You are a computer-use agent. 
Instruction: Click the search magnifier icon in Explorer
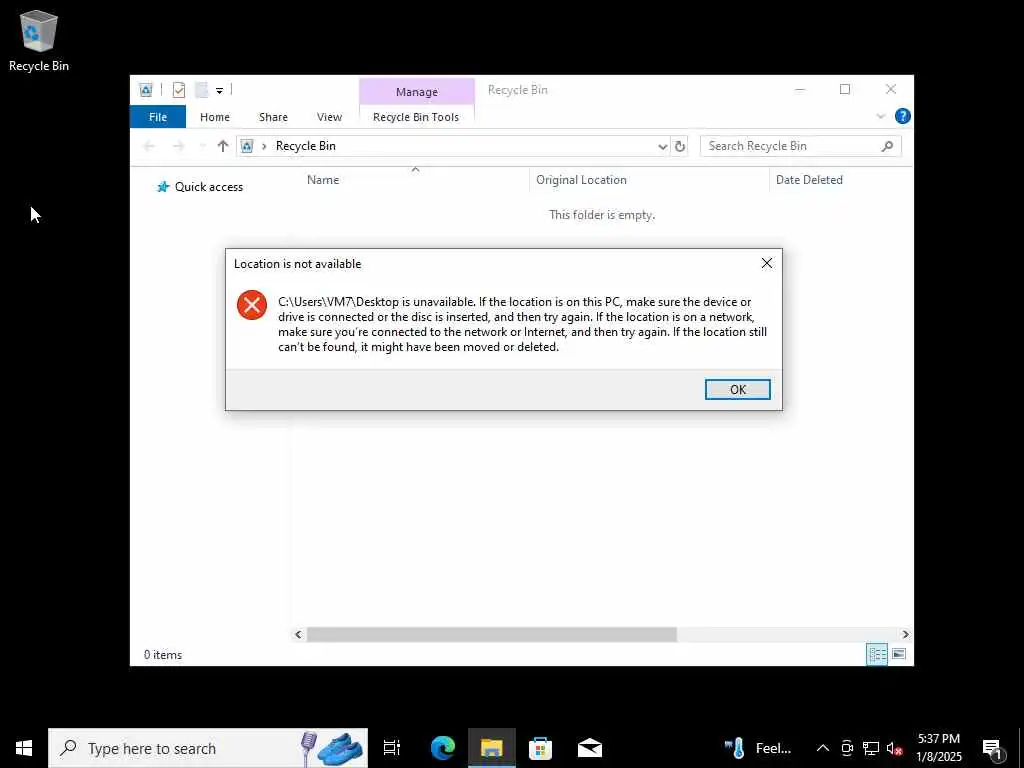887,146
